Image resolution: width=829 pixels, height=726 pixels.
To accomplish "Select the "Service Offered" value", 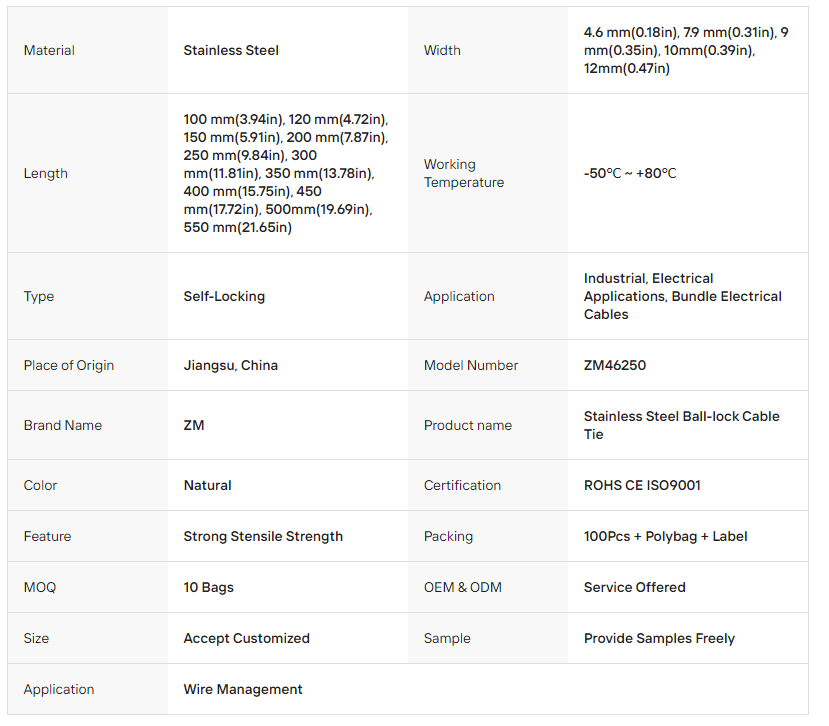I will coord(635,587).
